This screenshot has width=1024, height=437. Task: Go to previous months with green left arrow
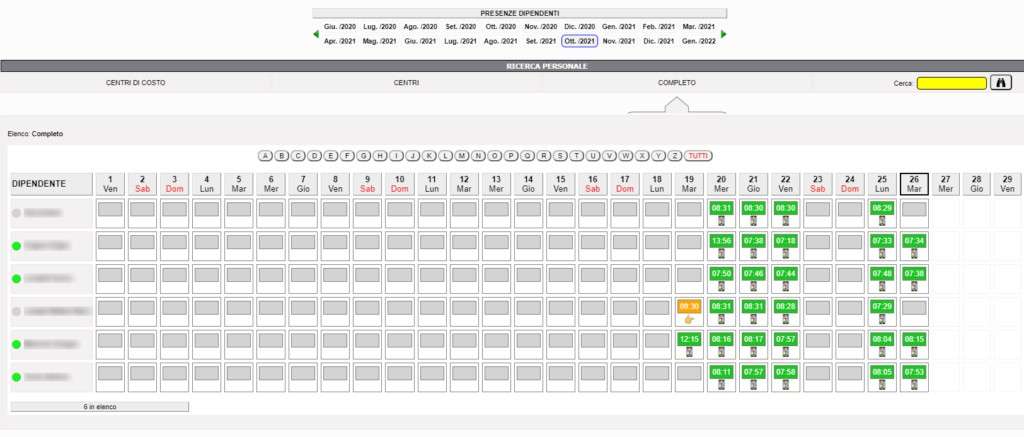tap(316, 34)
